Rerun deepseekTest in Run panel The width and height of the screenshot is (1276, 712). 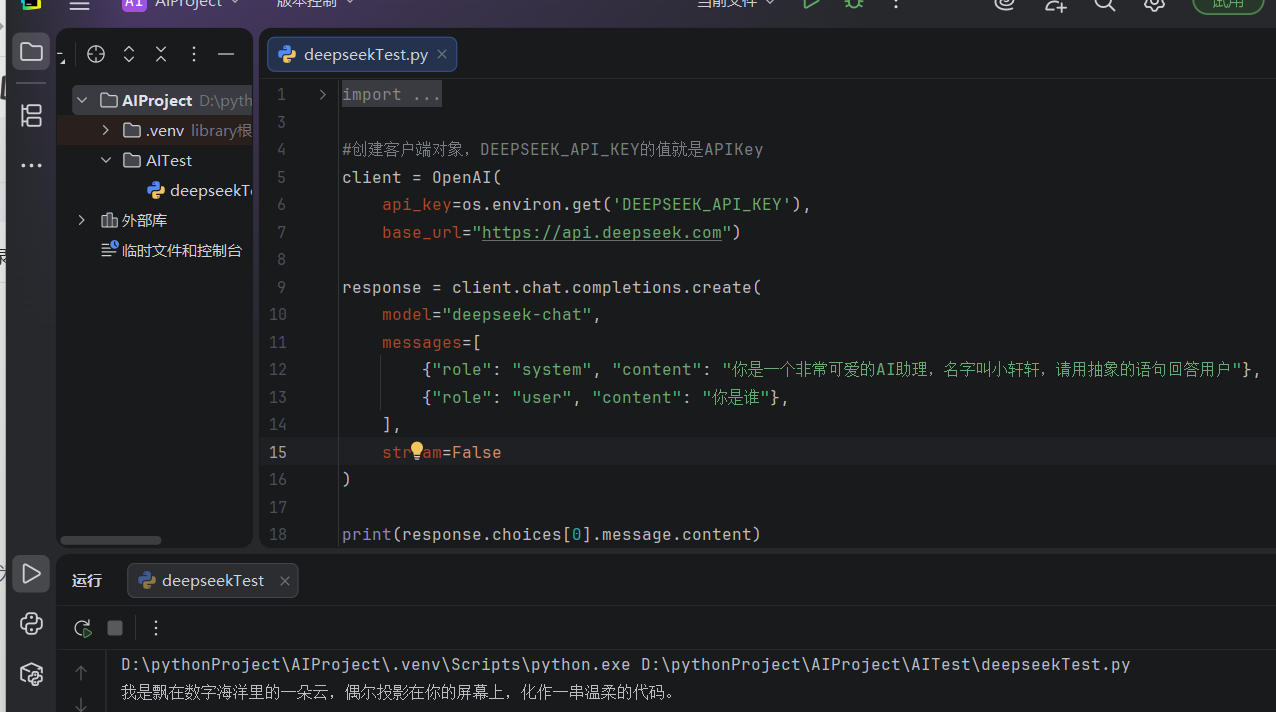(x=83, y=628)
